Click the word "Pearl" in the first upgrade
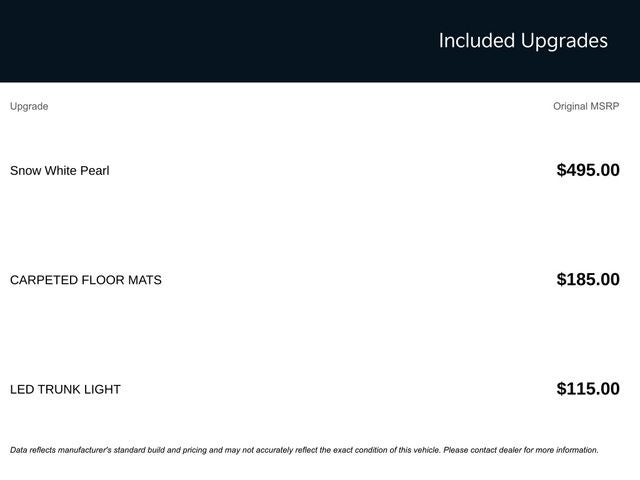Viewport: 640px width, 480px height. click(x=94, y=171)
